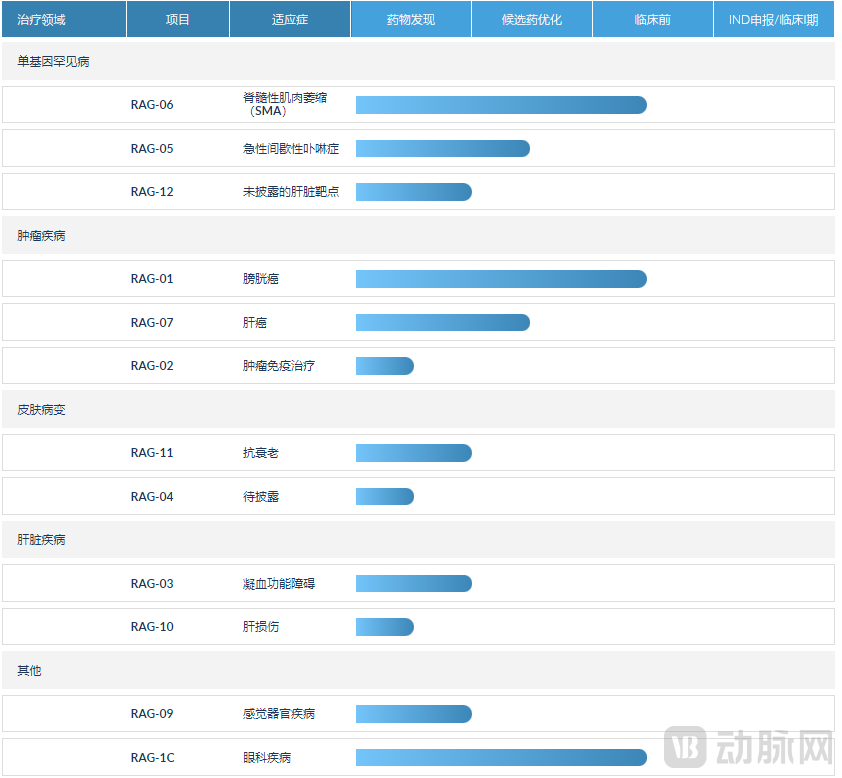Click the 膀胱癌 pipeline progress bar
Viewport: 842px width, 778px height.
[501, 279]
